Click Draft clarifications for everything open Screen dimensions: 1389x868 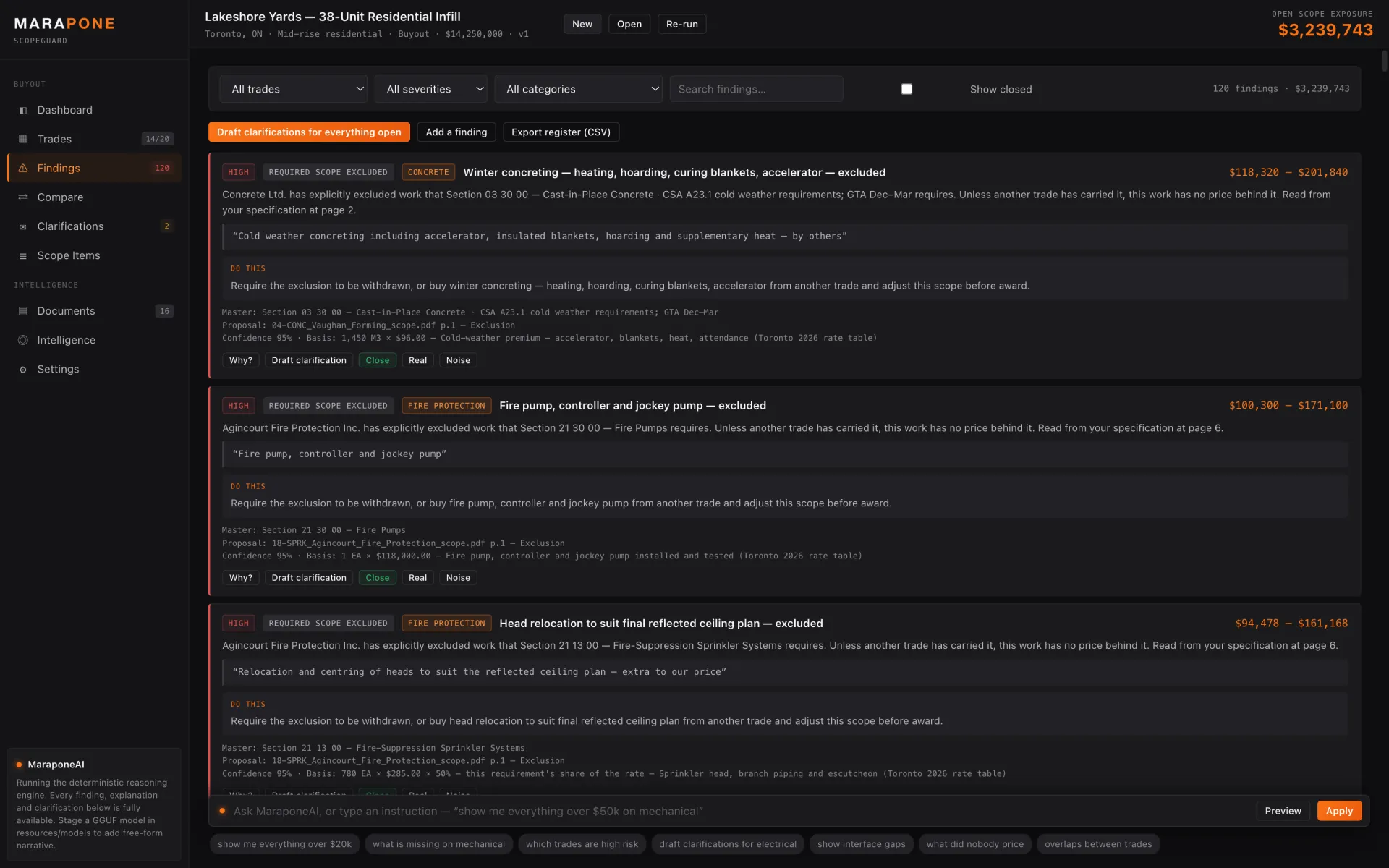click(309, 132)
